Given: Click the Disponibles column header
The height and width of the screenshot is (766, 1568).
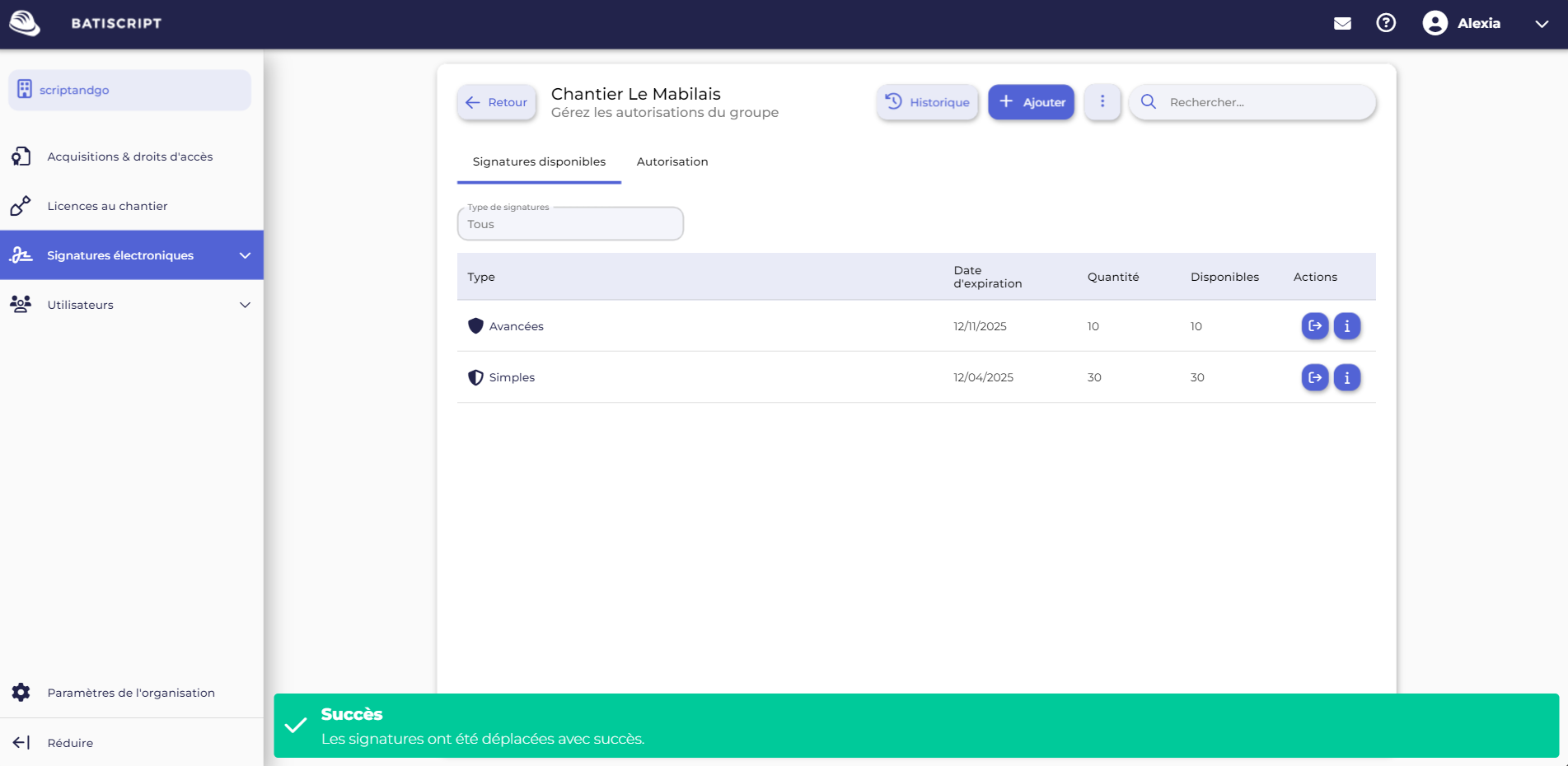Looking at the screenshot, I should [x=1224, y=277].
